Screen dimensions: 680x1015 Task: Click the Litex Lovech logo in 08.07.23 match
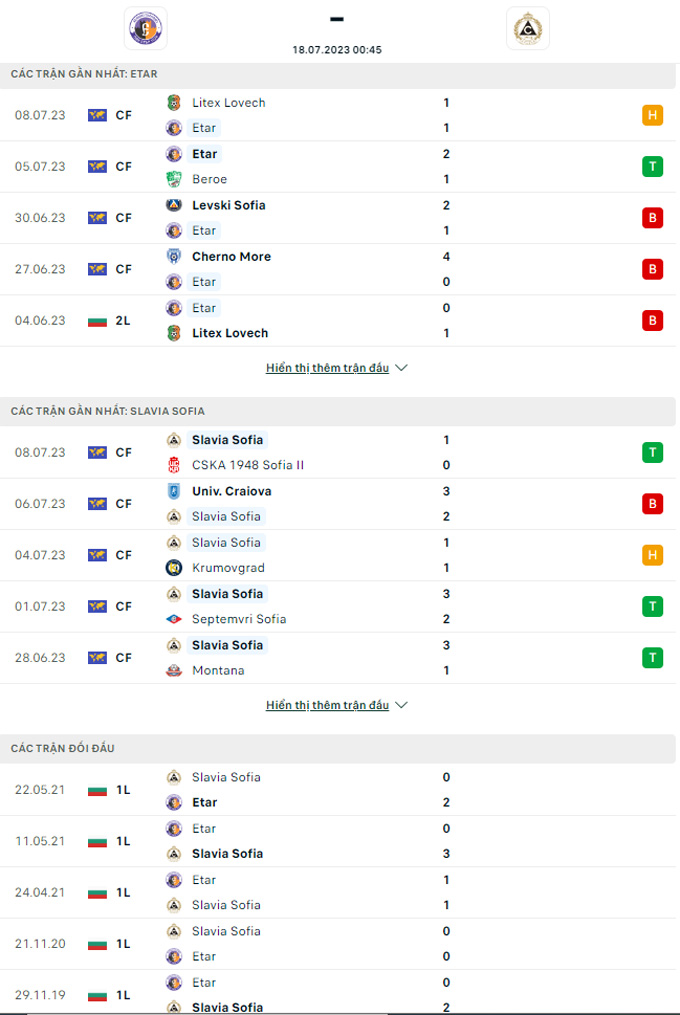(174, 102)
